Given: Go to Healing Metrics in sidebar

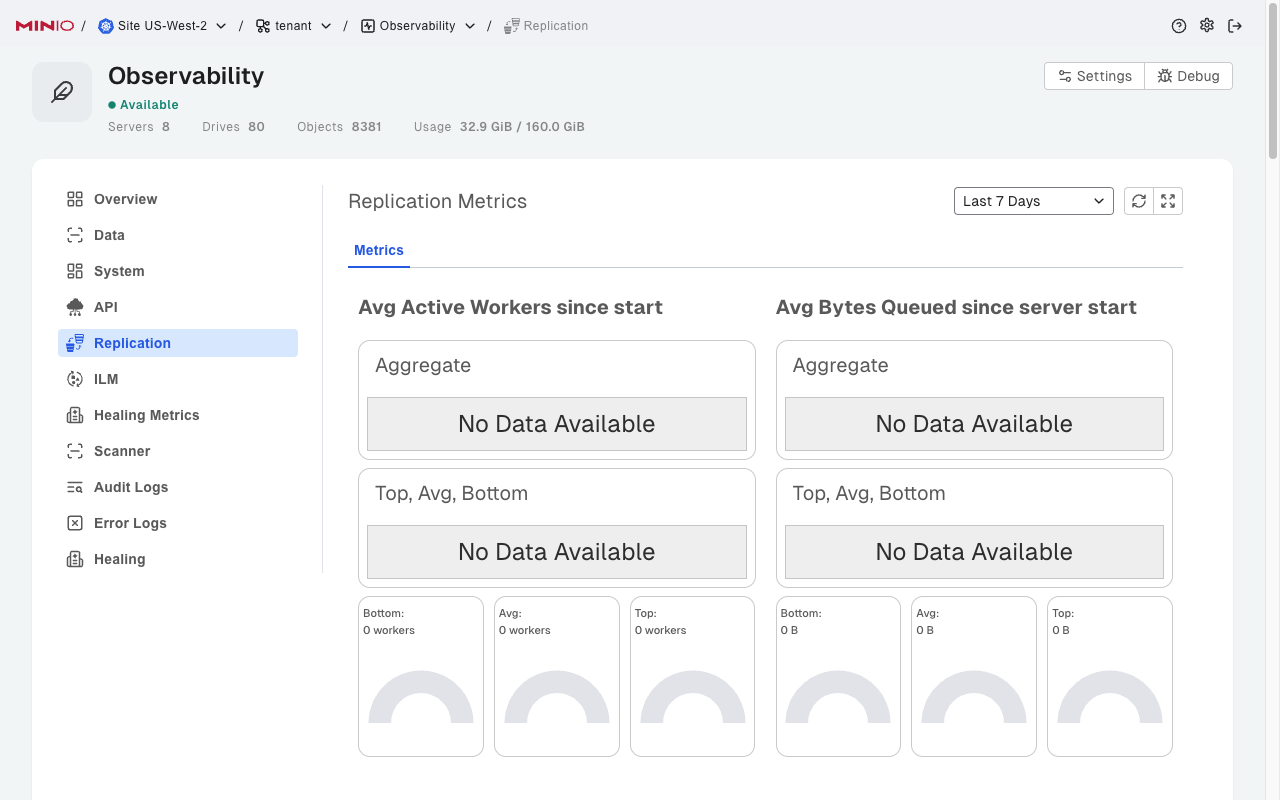Looking at the screenshot, I should tap(146, 415).
